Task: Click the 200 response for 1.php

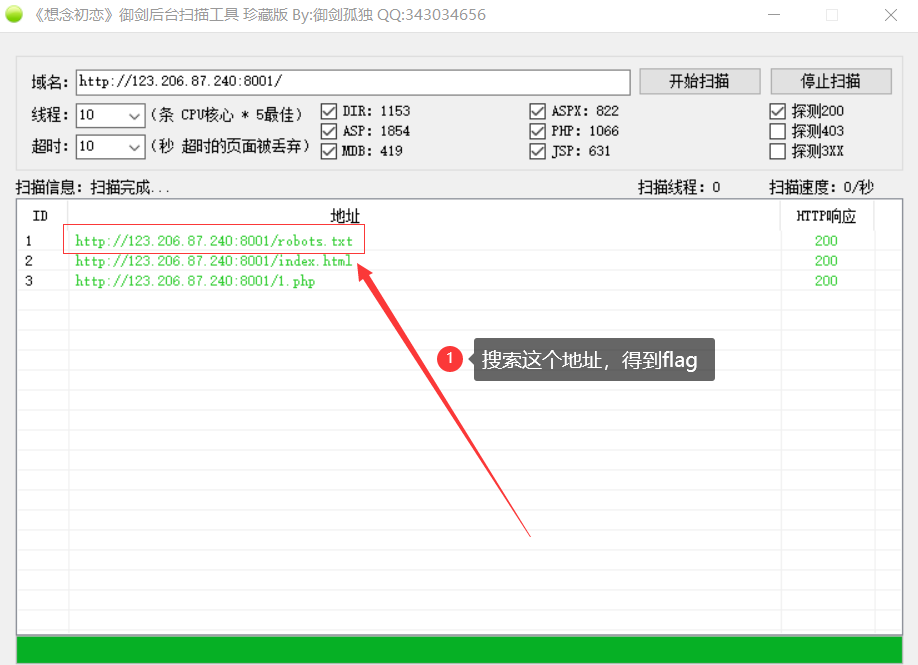Action: point(826,280)
